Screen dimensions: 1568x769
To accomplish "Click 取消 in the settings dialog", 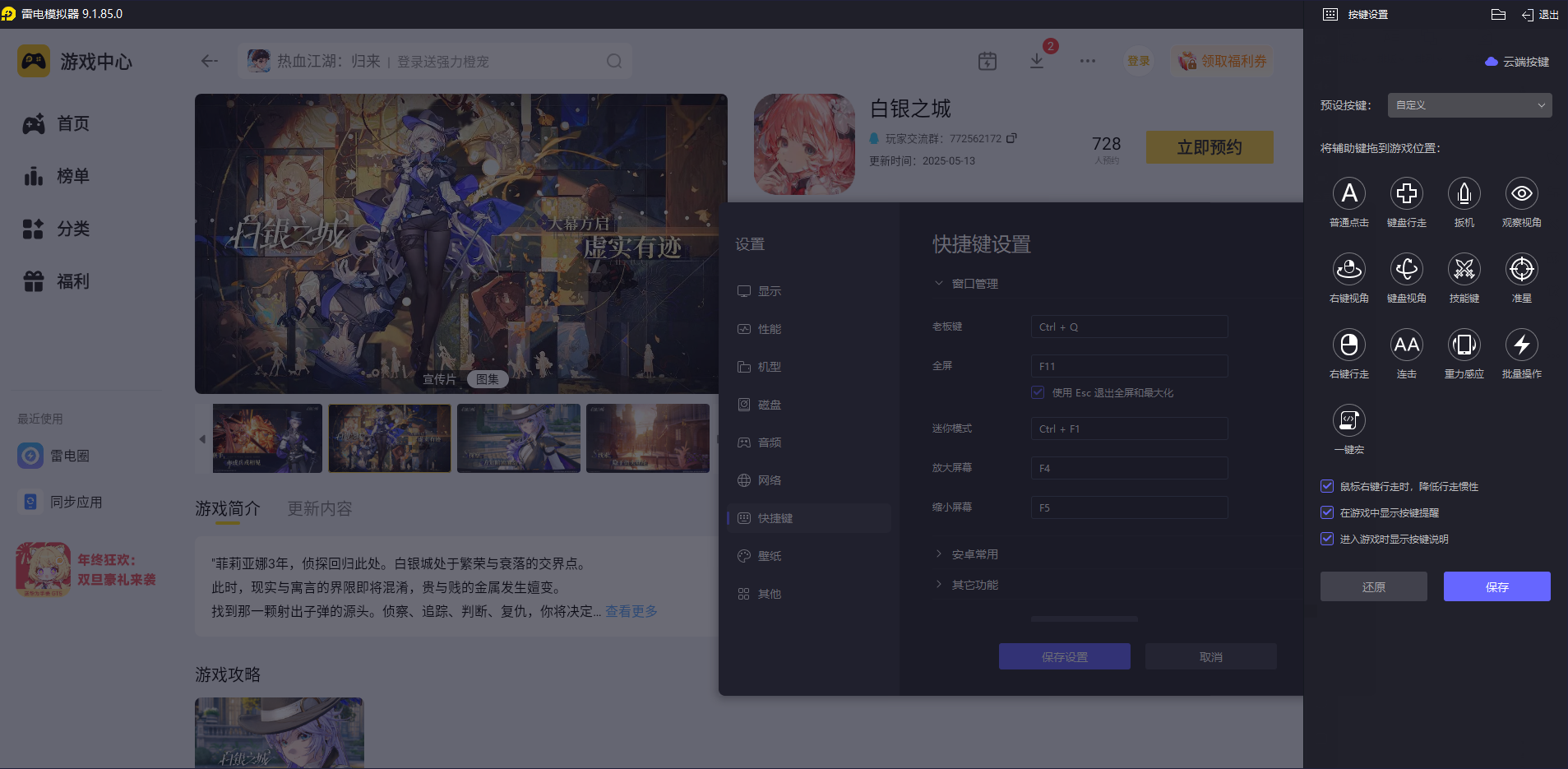I will tap(1211, 656).
